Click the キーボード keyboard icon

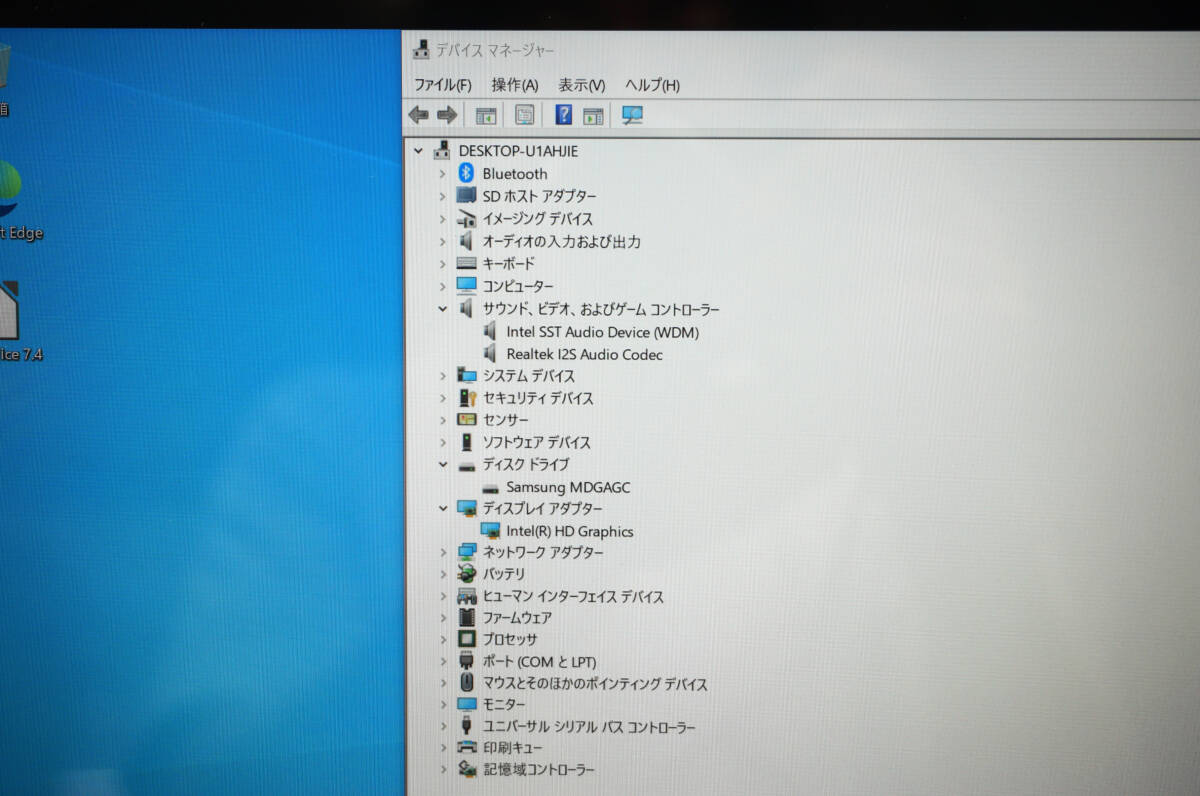click(x=466, y=264)
